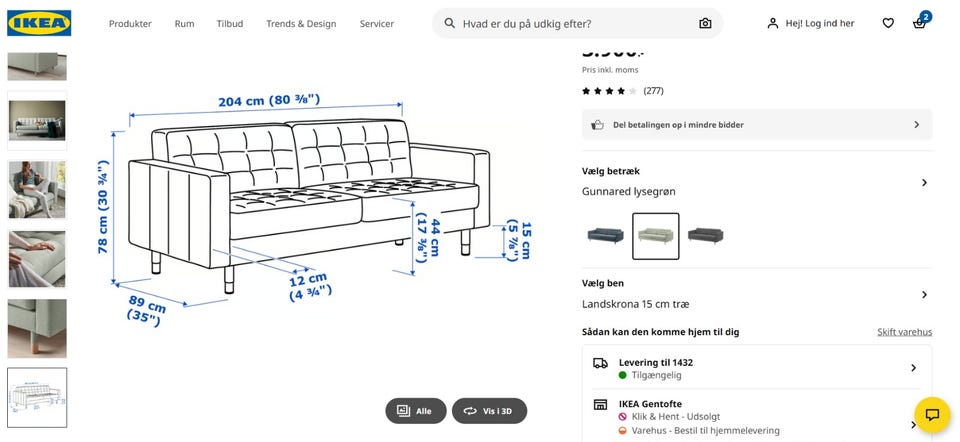
Task: Select the woman sitting on sofa thumbnail
Action: (37, 190)
